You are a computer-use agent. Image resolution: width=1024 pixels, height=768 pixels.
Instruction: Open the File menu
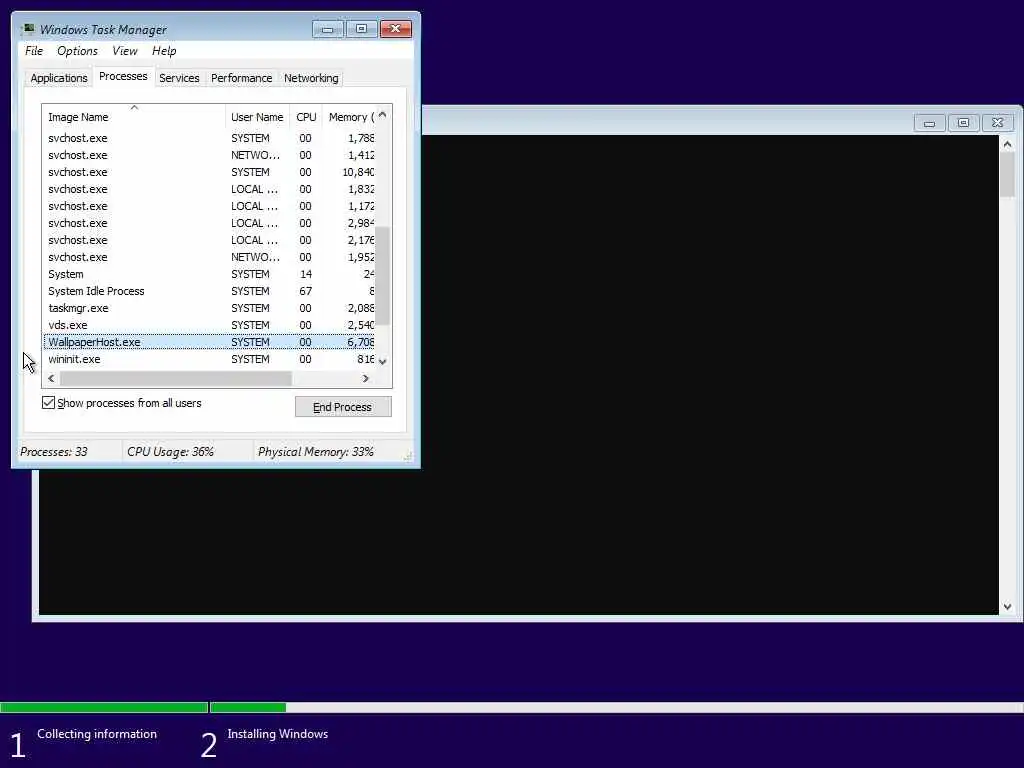click(x=34, y=51)
